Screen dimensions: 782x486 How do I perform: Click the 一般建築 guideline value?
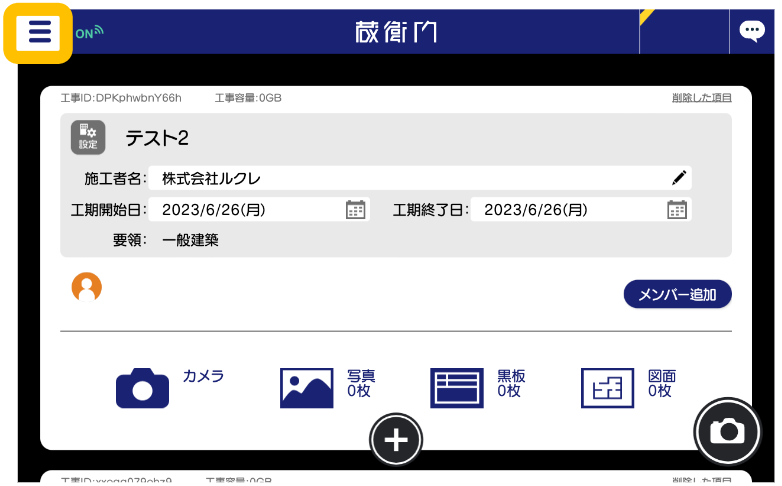point(190,240)
